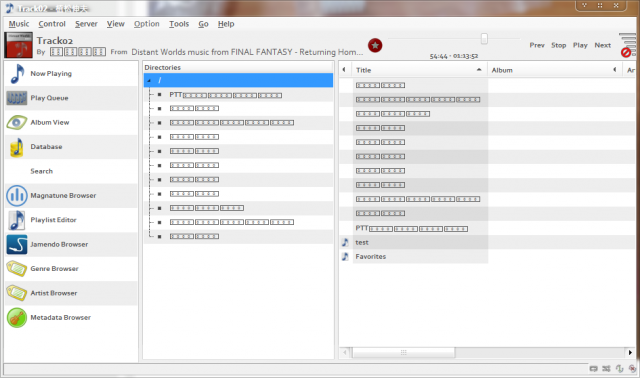Open the Help menu

(x=226, y=24)
